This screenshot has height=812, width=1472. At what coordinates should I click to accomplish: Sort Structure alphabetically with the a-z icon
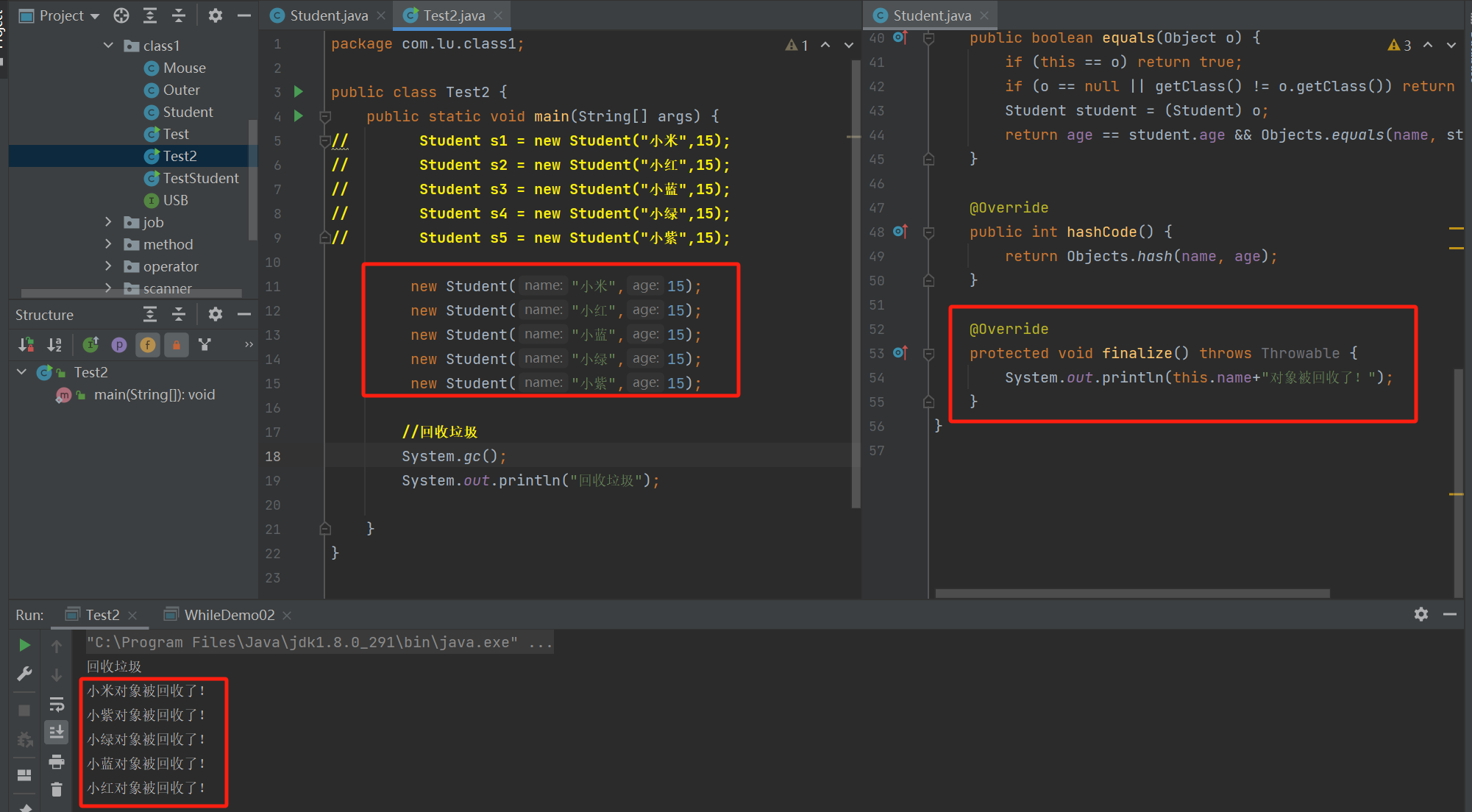point(54,344)
